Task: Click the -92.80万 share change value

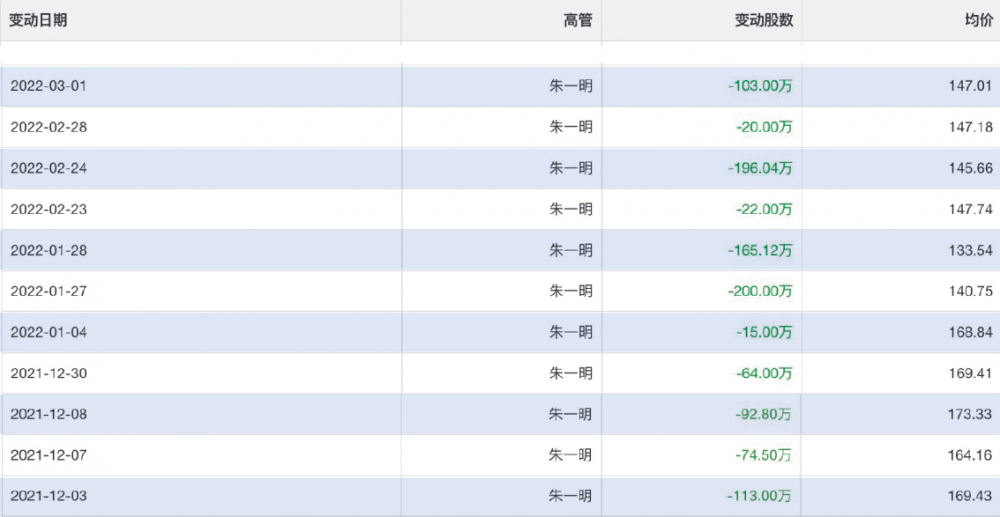Action: (x=764, y=414)
